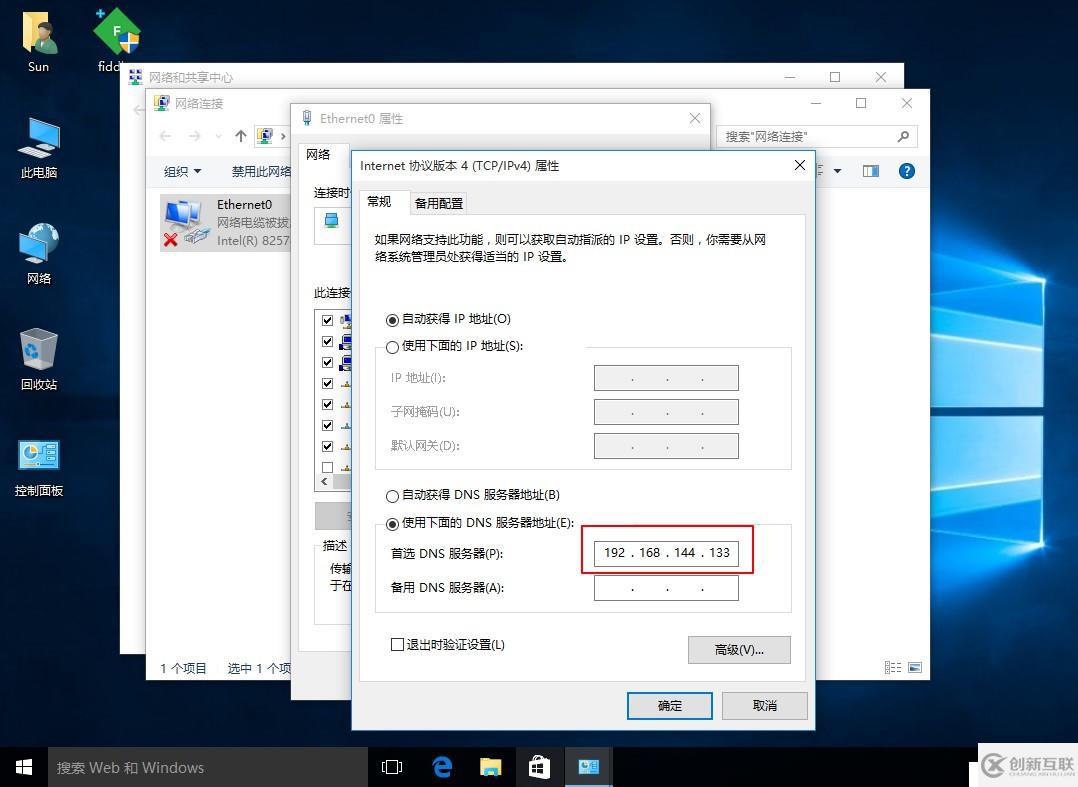Click the 搜索 Web 和 Windows search box
This screenshot has height=787, width=1078.
click(x=208, y=767)
